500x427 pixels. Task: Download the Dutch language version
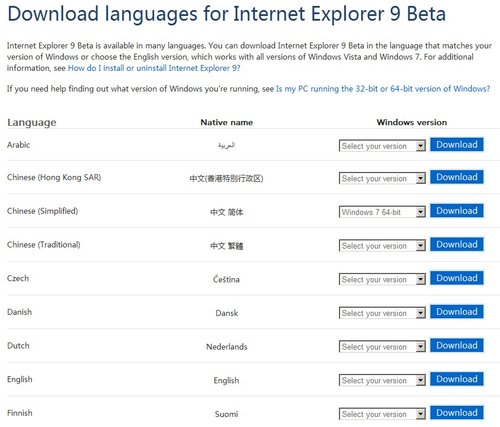[457, 345]
